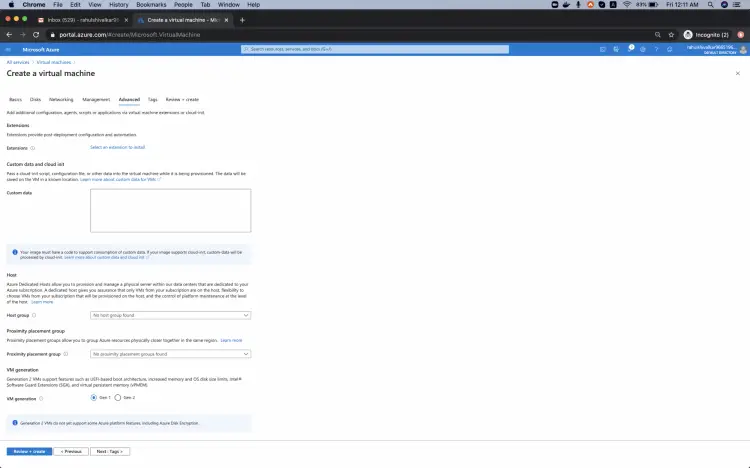Open Docker whale menu bar icon
The height and width of the screenshot is (468, 750).
pos(566,4)
